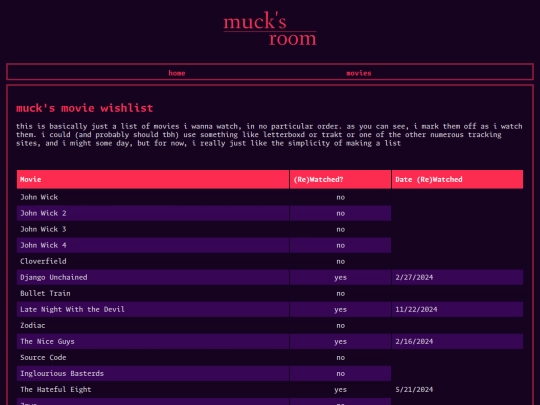Select the Django Unchained cell
Screen dimensions: 540x405
click(x=153, y=277)
